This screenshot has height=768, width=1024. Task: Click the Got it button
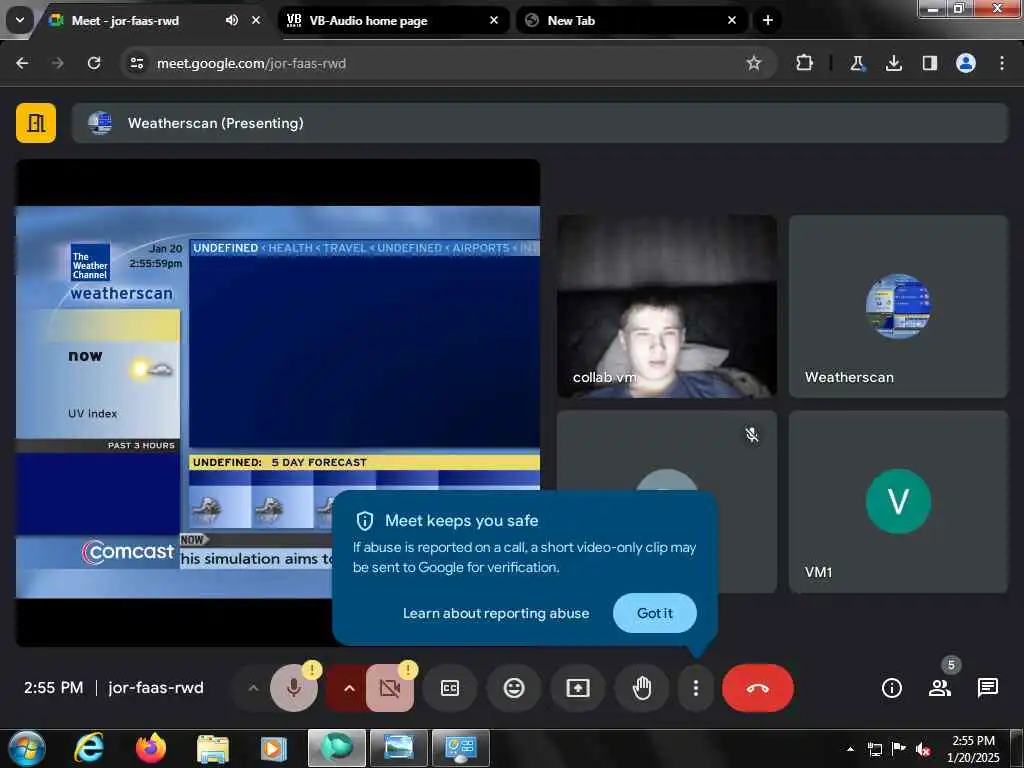point(654,613)
